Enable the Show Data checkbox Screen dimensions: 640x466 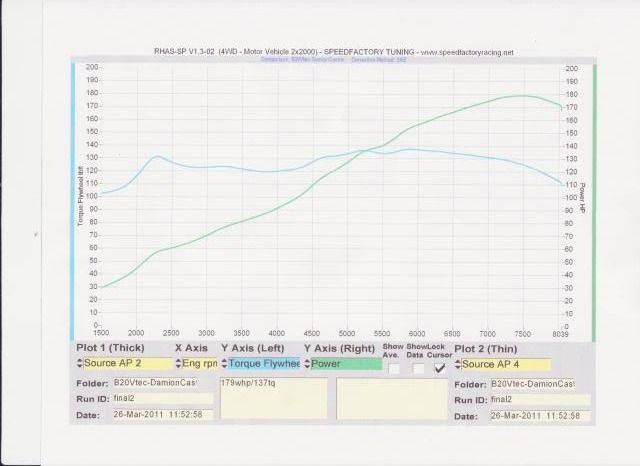point(416,369)
